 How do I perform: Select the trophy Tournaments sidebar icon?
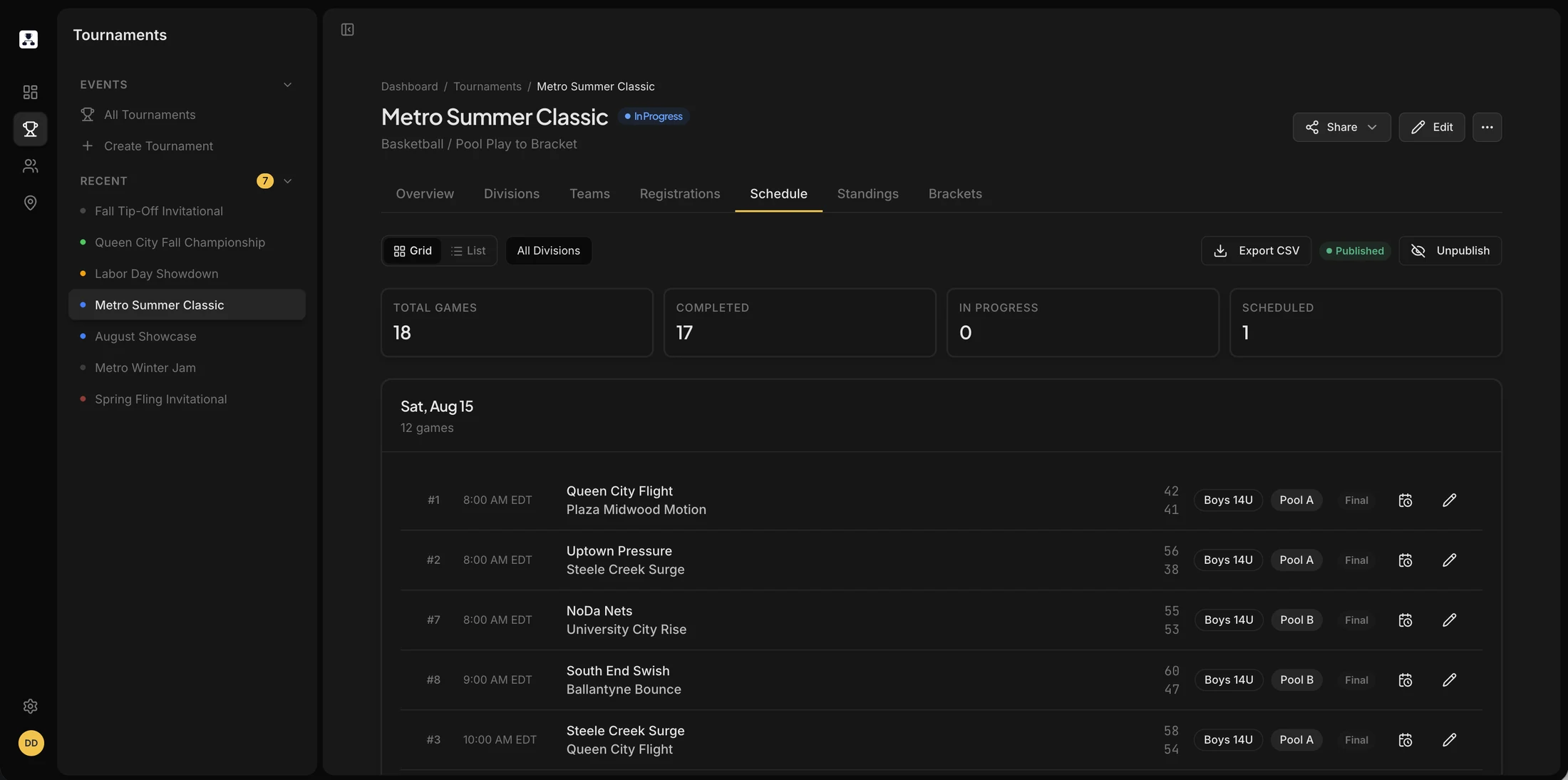coord(30,129)
